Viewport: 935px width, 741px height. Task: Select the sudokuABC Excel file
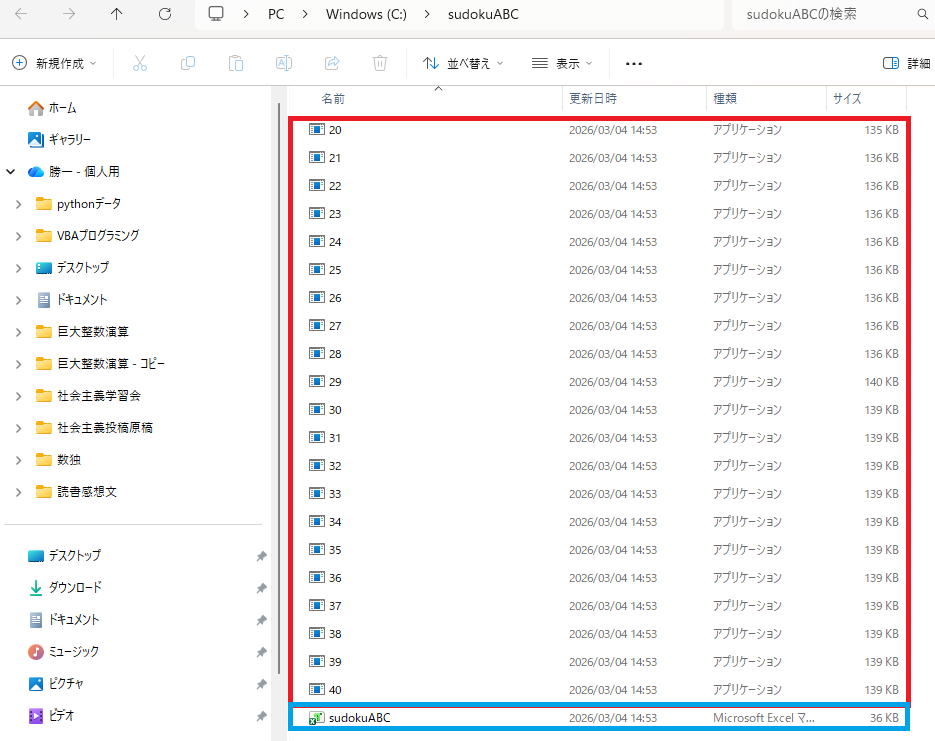[x=359, y=718]
